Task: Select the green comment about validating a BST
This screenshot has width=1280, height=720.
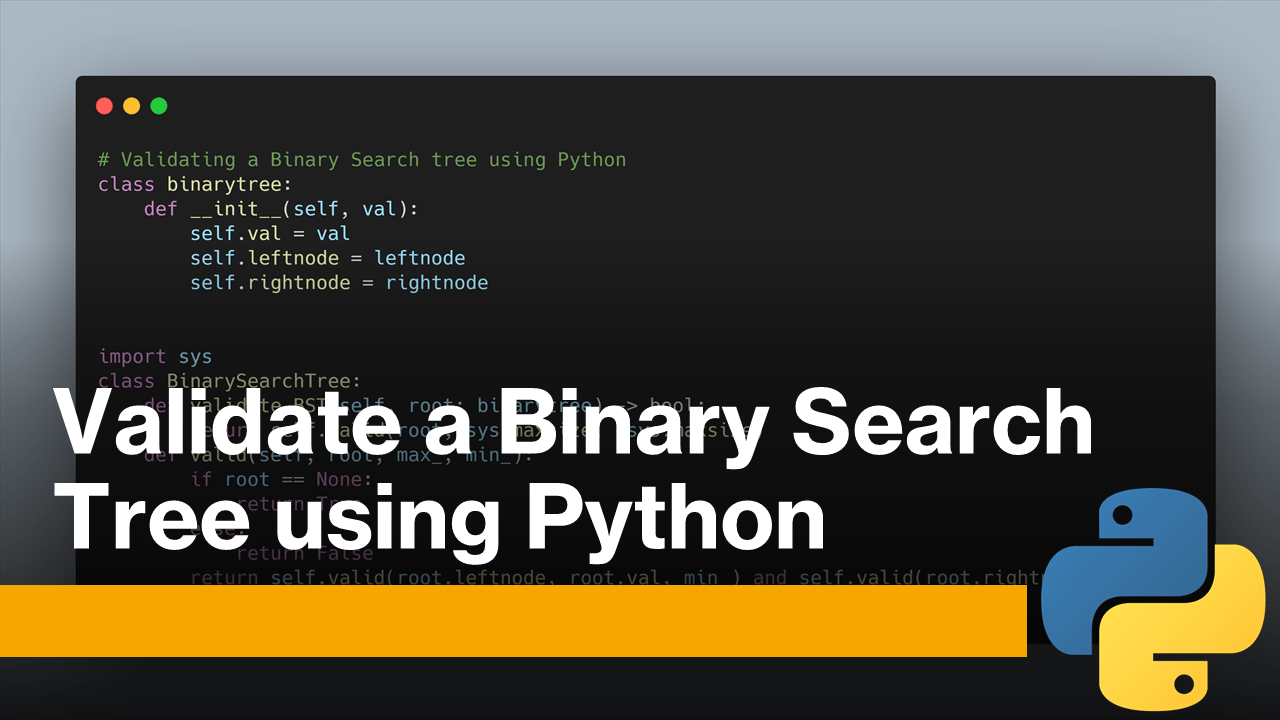Action: pyautogui.click(x=361, y=159)
